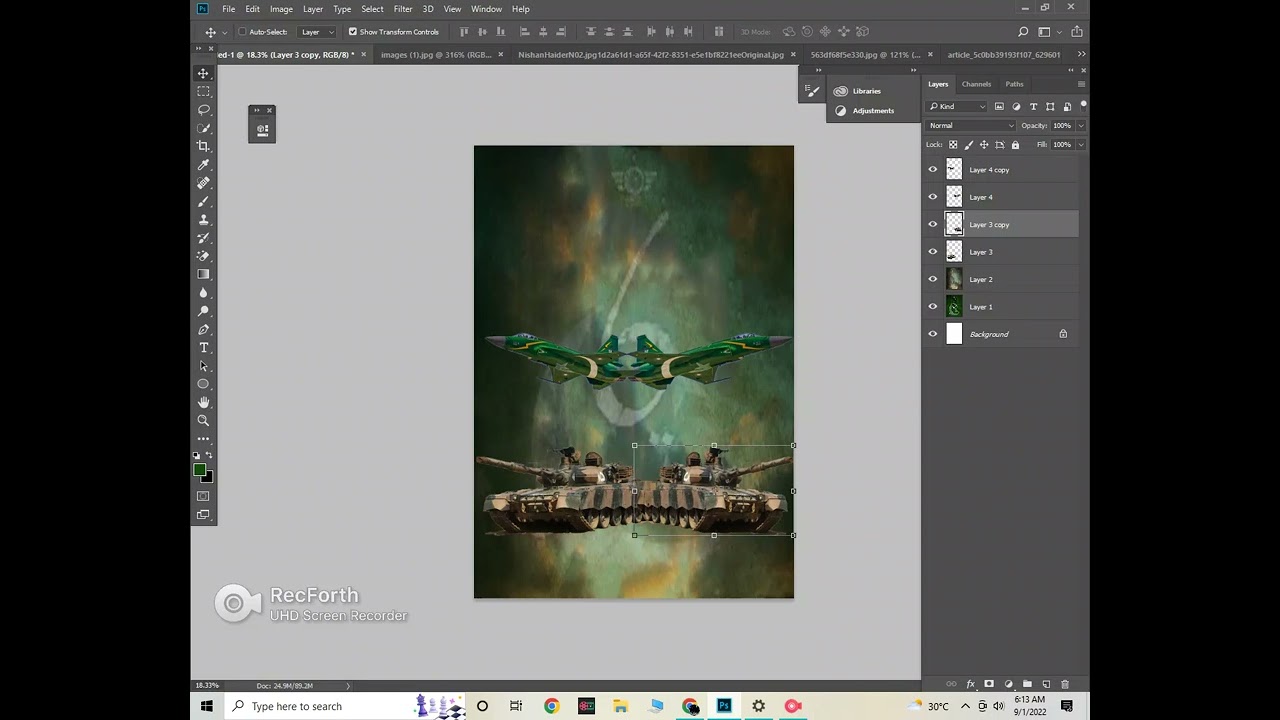Click the Windows Start button

[207, 706]
